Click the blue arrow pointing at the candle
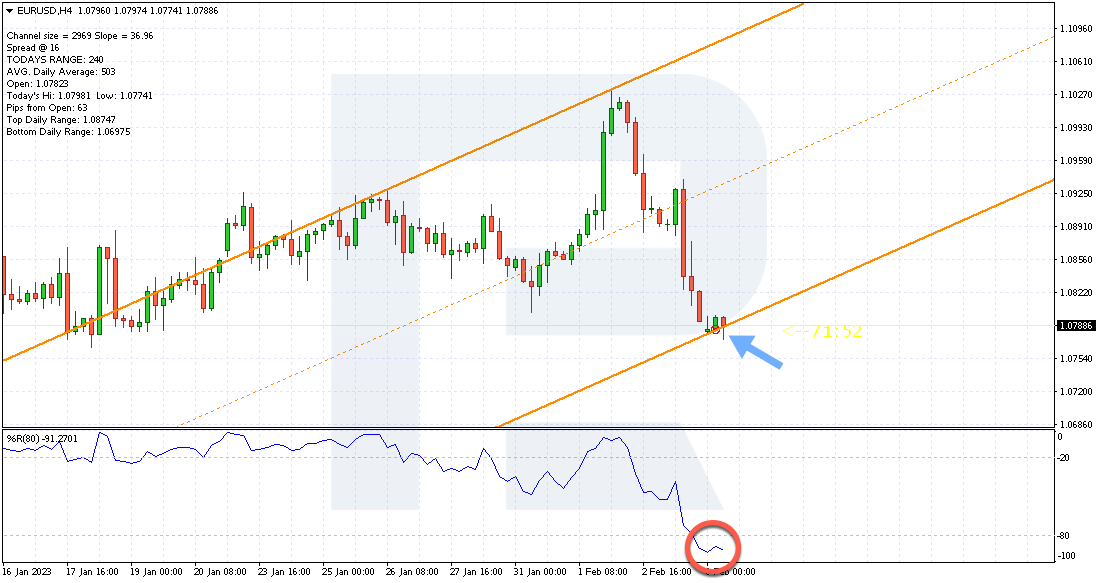Screen dimensions: 1100x583 tap(756, 351)
